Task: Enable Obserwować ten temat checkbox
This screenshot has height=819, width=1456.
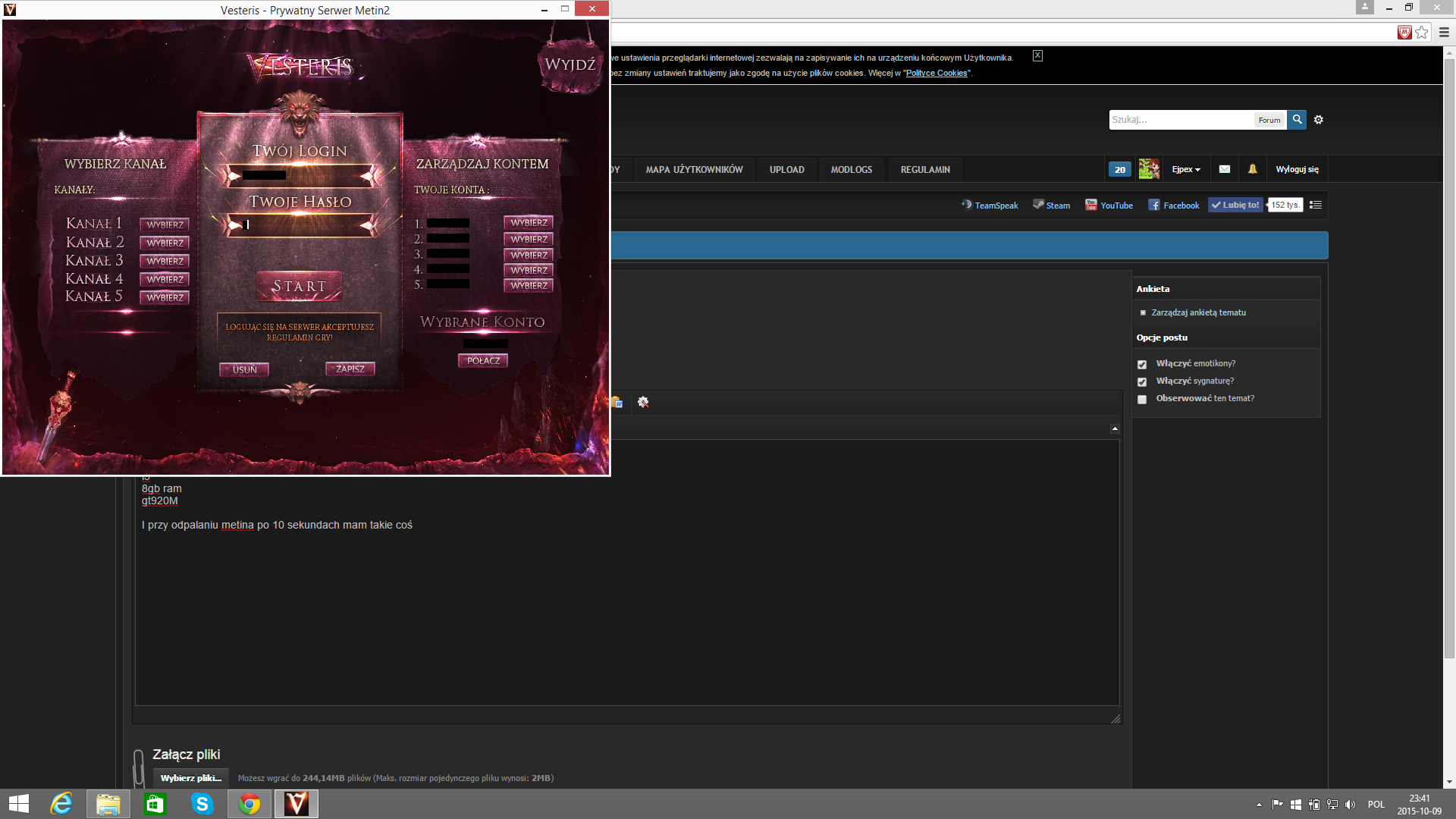Action: coord(1142,400)
